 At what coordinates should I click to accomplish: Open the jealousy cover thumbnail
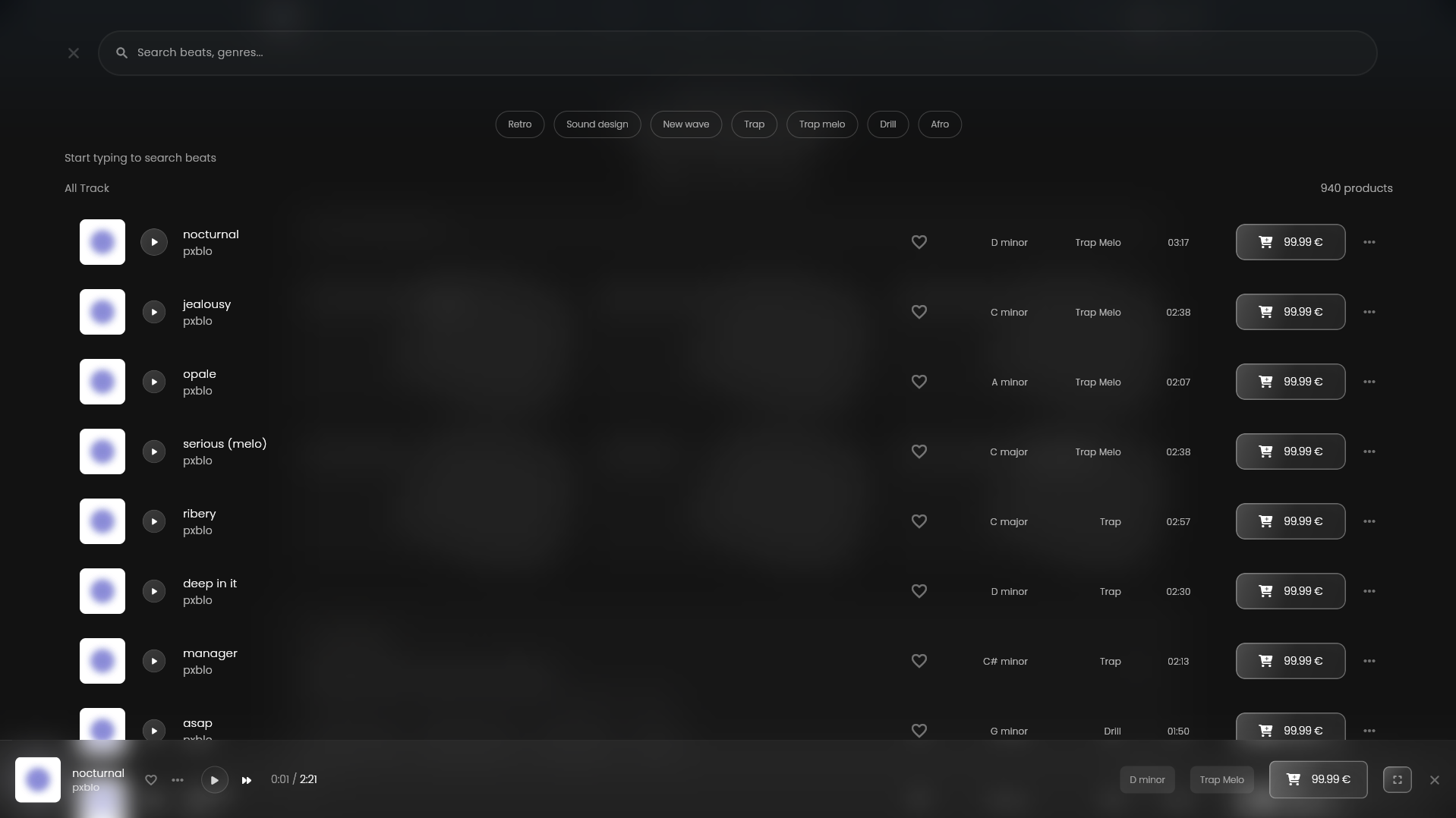[x=102, y=312]
